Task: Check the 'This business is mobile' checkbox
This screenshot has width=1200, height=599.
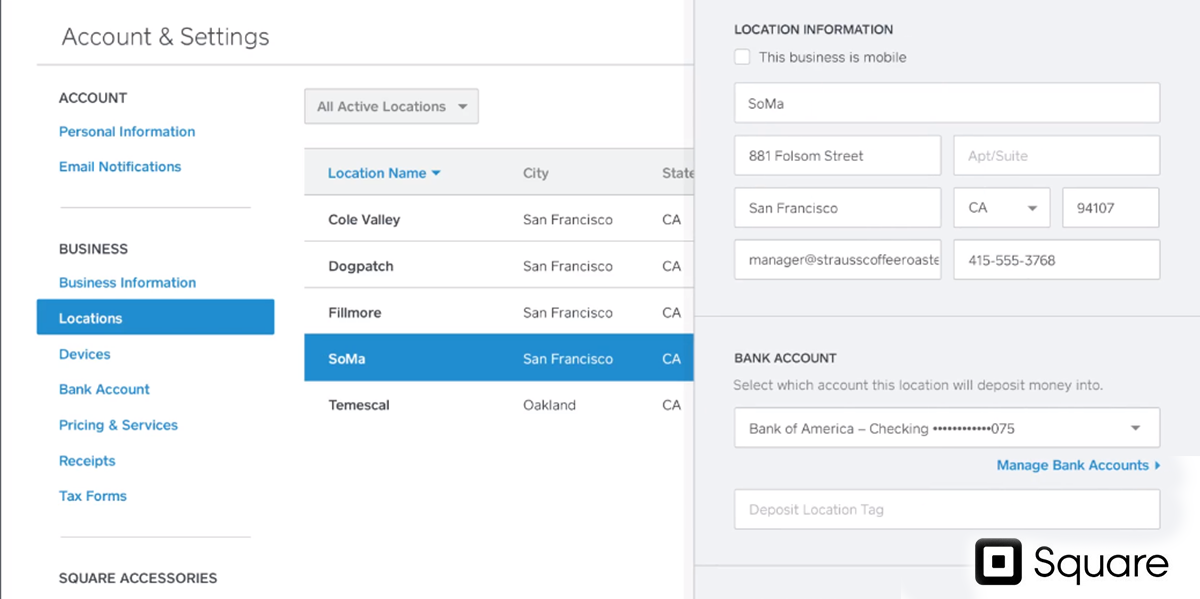Action: [x=742, y=57]
